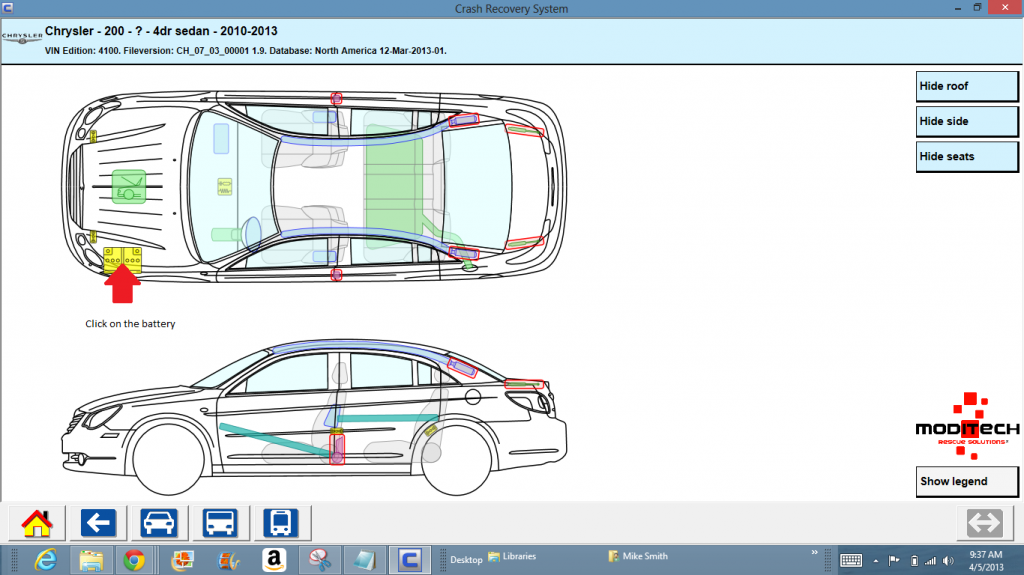The height and width of the screenshot is (575, 1024).
Task: Click the yellow battery in top view
Action: (123, 261)
